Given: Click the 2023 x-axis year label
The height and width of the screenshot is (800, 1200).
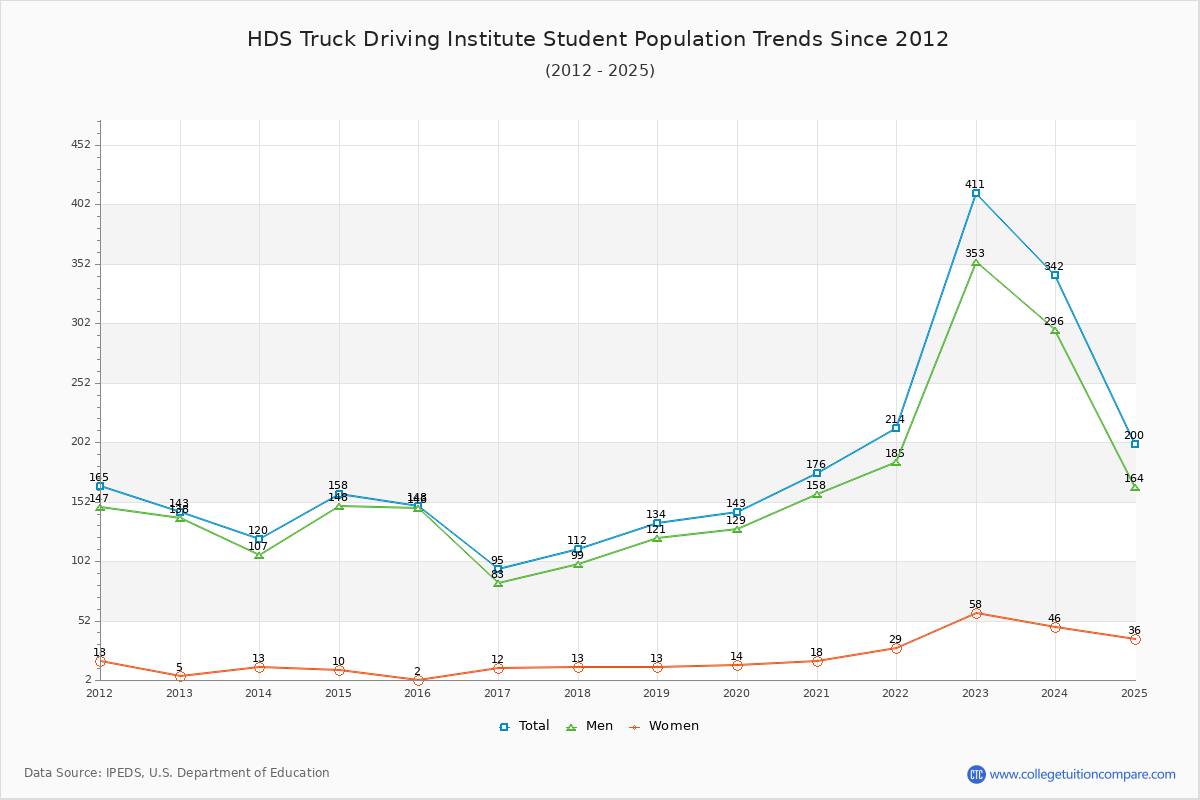Looking at the screenshot, I should click(976, 693).
